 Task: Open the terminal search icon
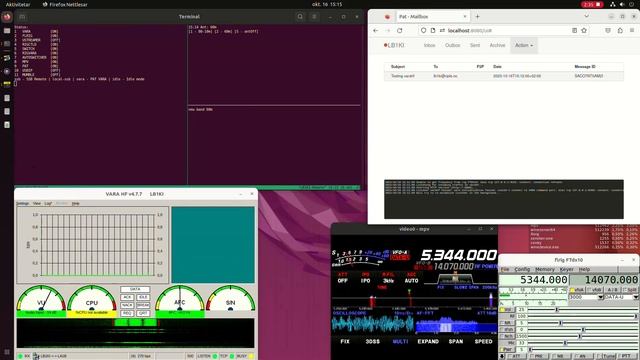pyautogui.click(x=300, y=17)
